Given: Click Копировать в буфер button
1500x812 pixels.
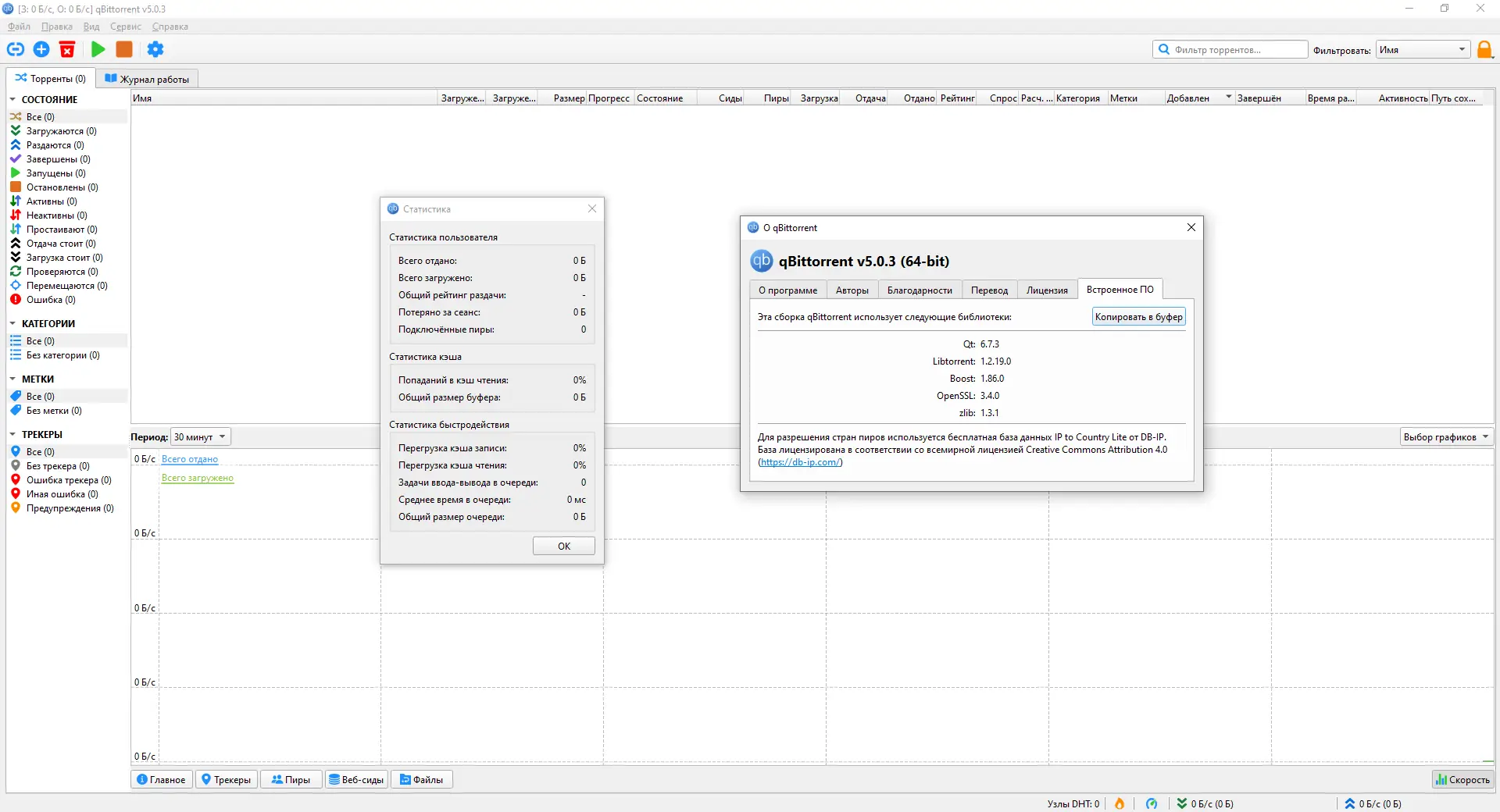Looking at the screenshot, I should [1138, 317].
